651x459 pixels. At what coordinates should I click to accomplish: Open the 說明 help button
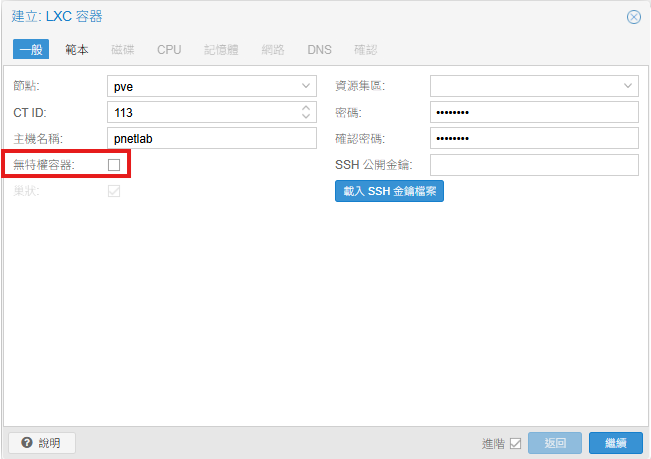coord(41,443)
